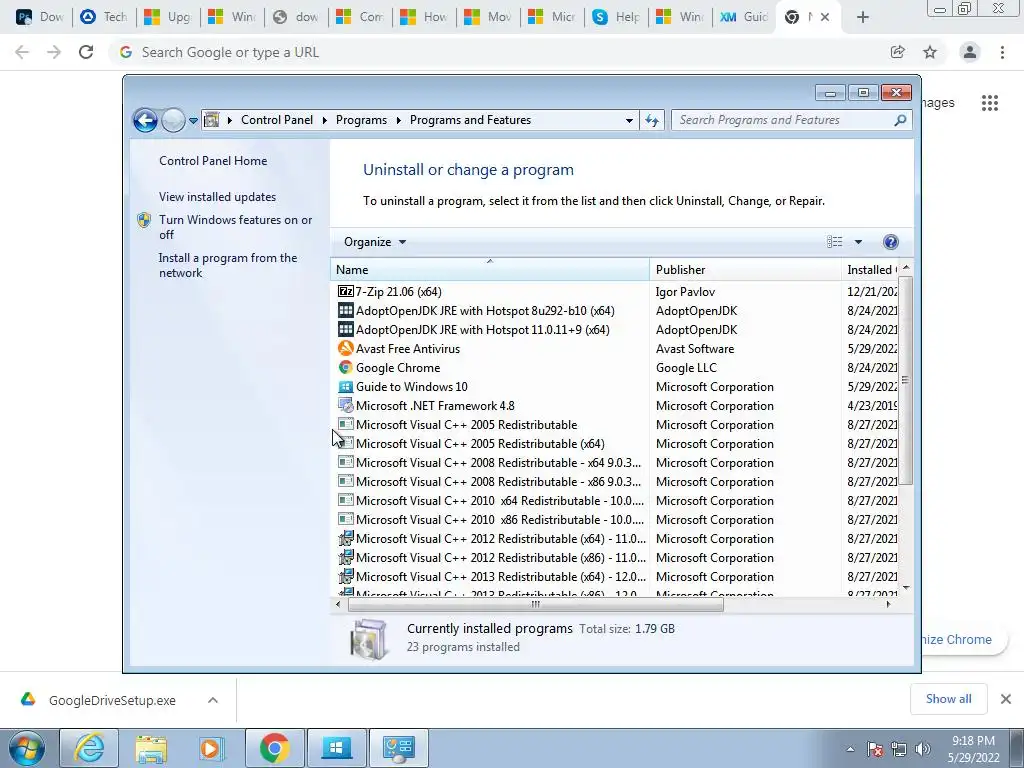The image size is (1024, 768).
Task: Open View installed updates
Action: (x=217, y=197)
